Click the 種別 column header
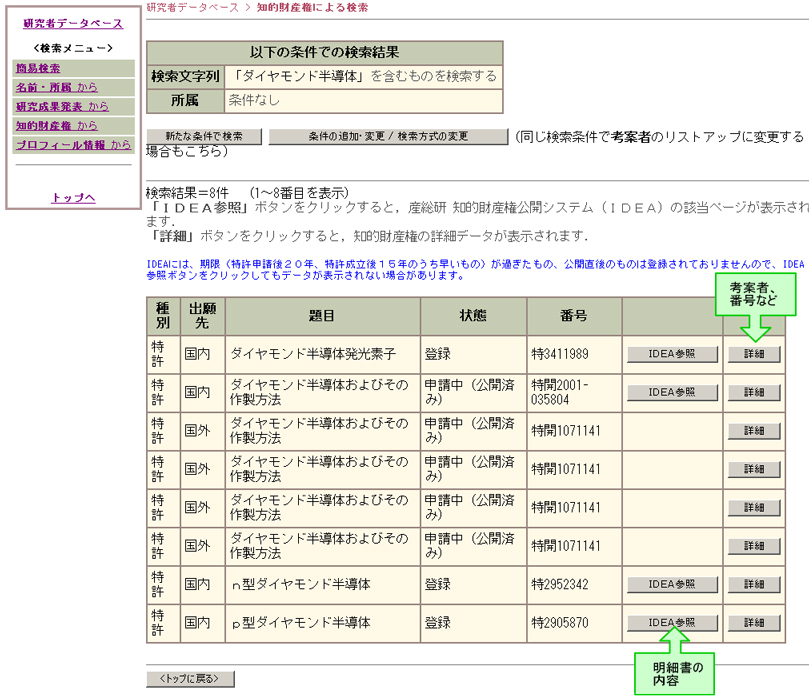The height and width of the screenshot is (696, 809). (163, 316)
